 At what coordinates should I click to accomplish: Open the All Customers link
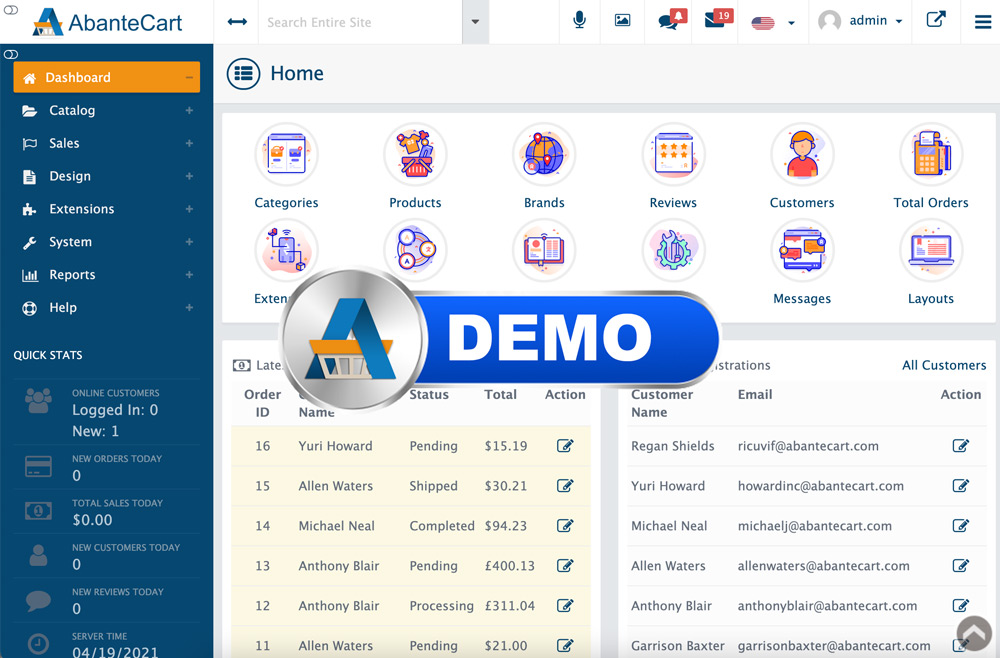(944, 365)
